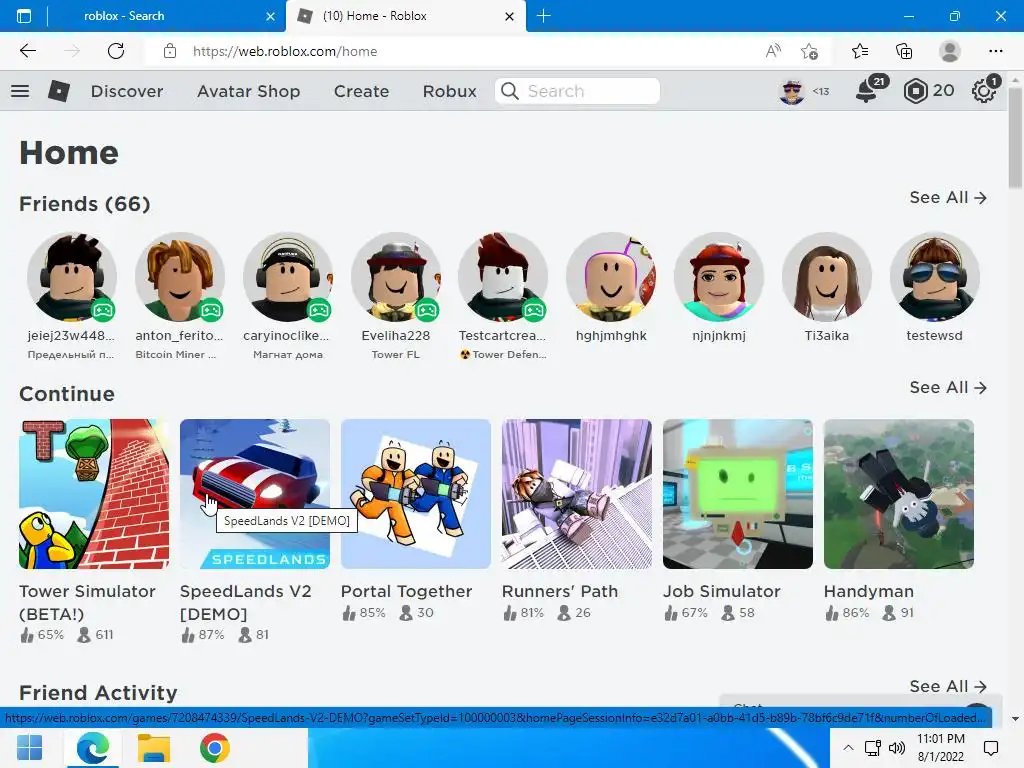Open Job Simulator game thumbnail
This screenshot has width=1024, height=768.
738,494
